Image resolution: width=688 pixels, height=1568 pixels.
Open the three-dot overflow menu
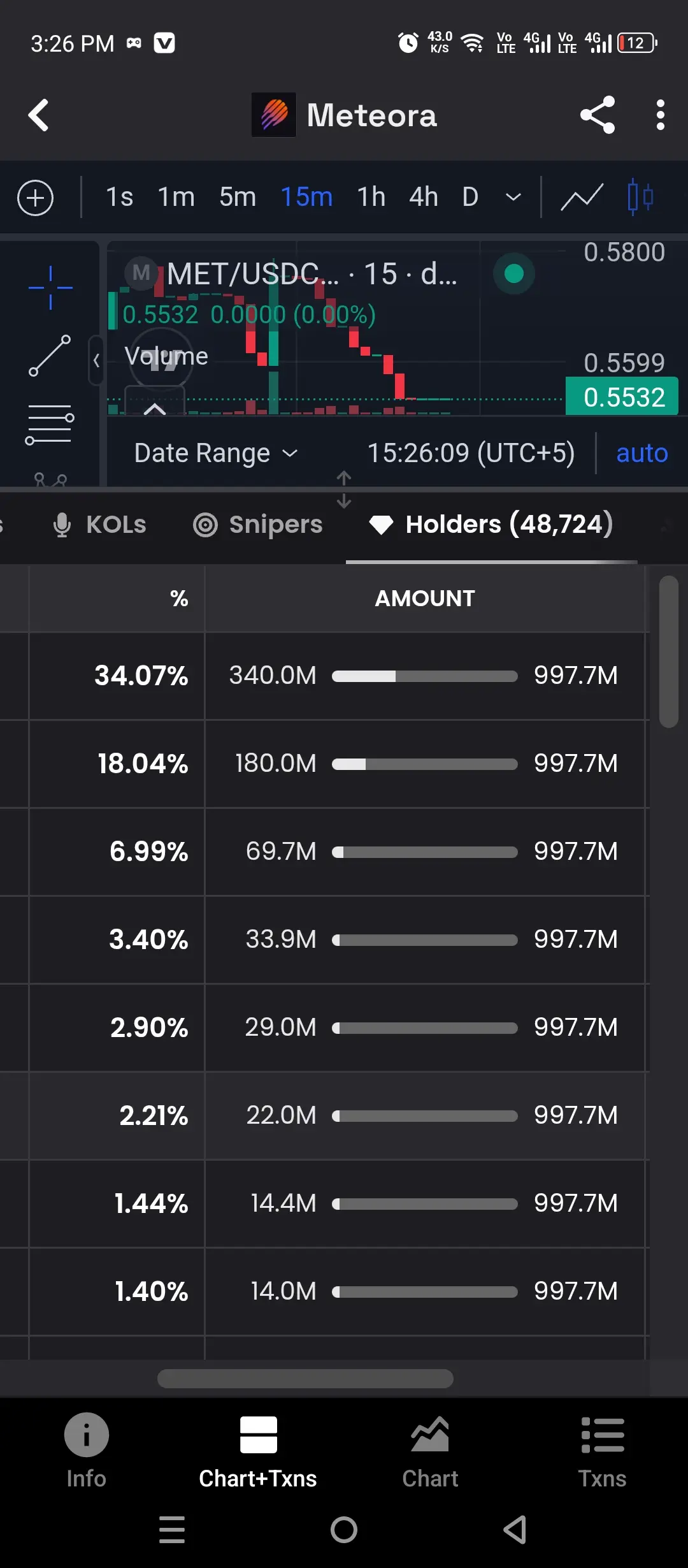tap(661, 115)
